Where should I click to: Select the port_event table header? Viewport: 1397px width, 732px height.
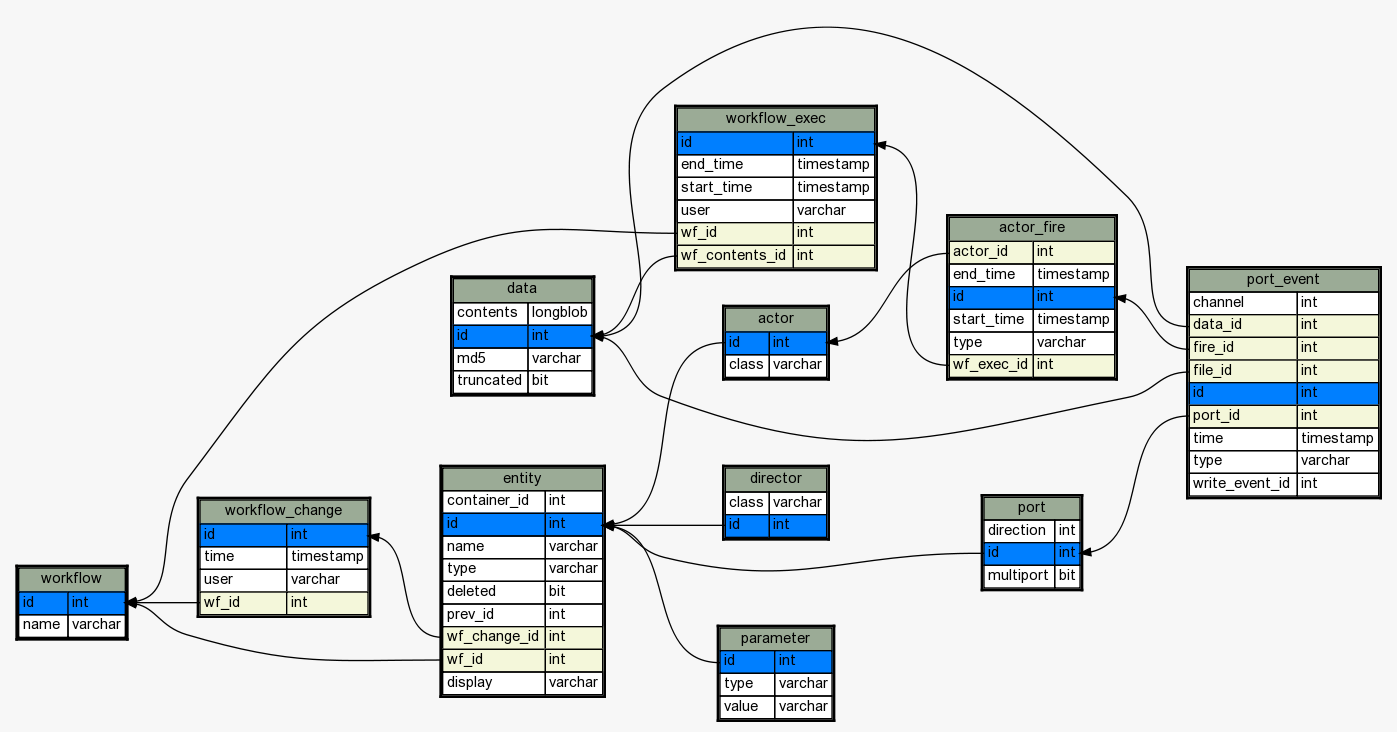pyautogui.click(x=1284, y=280)
